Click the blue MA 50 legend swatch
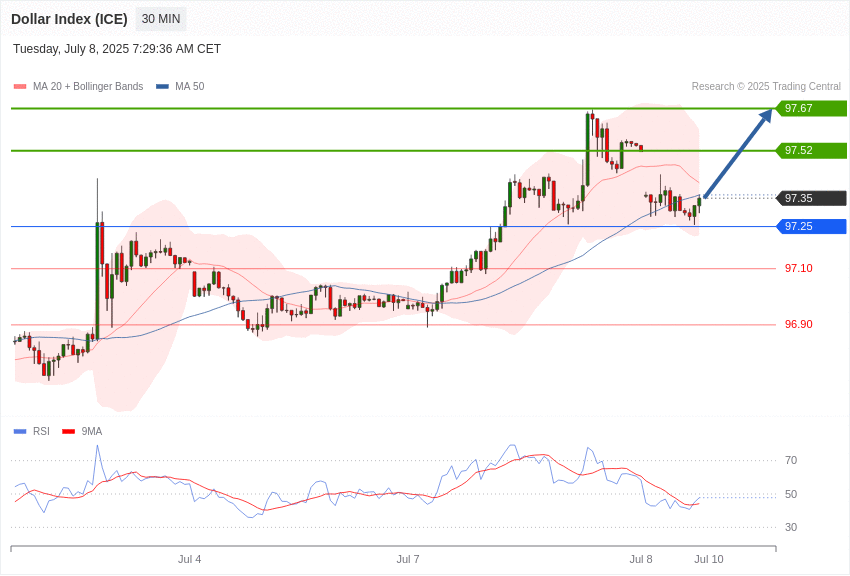850x576 pixels. tap(163, 87)
